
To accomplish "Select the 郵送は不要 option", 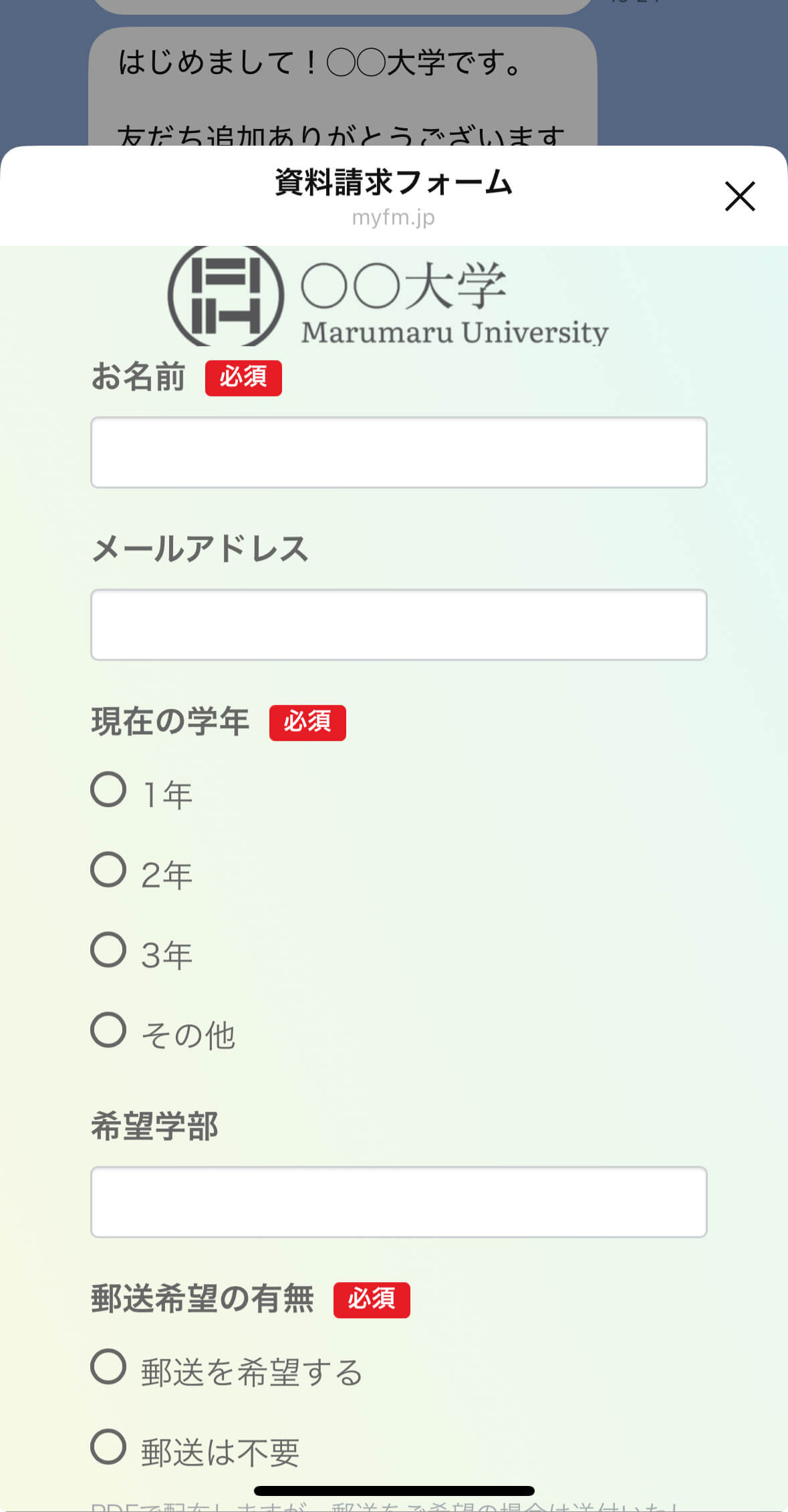I will 108,1447.
